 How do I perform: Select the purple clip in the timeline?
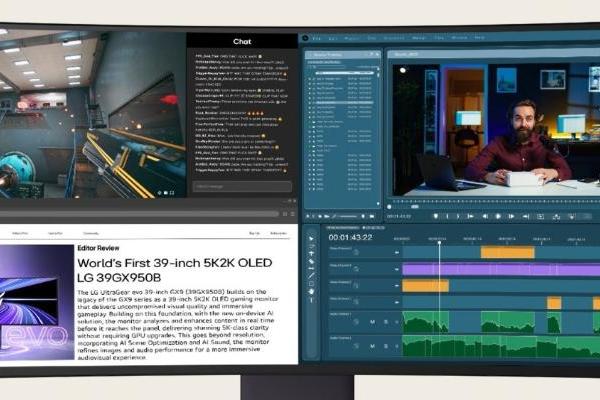pyautogui.click(x=501, y=269)
